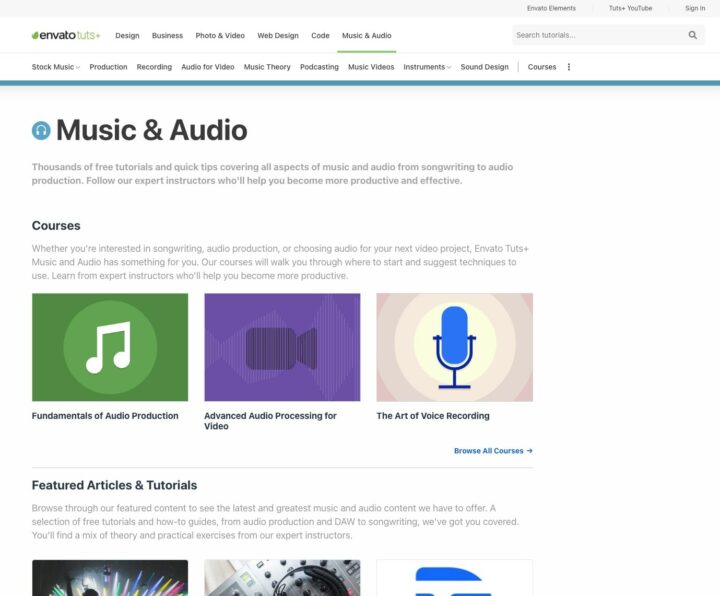720x596 pixels.
Task: Select the Music & Audio tab
Action: click(x=366, y=35)
